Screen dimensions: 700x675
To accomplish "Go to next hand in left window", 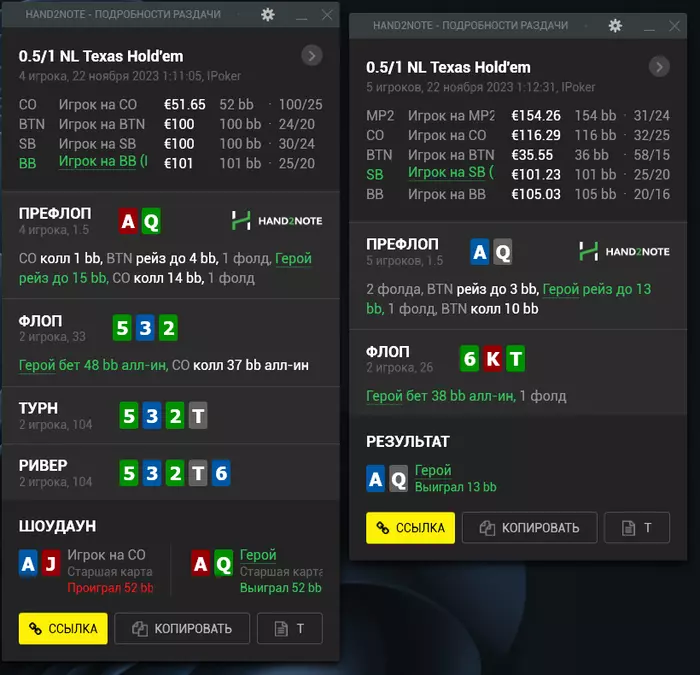I will pos(312,56).
